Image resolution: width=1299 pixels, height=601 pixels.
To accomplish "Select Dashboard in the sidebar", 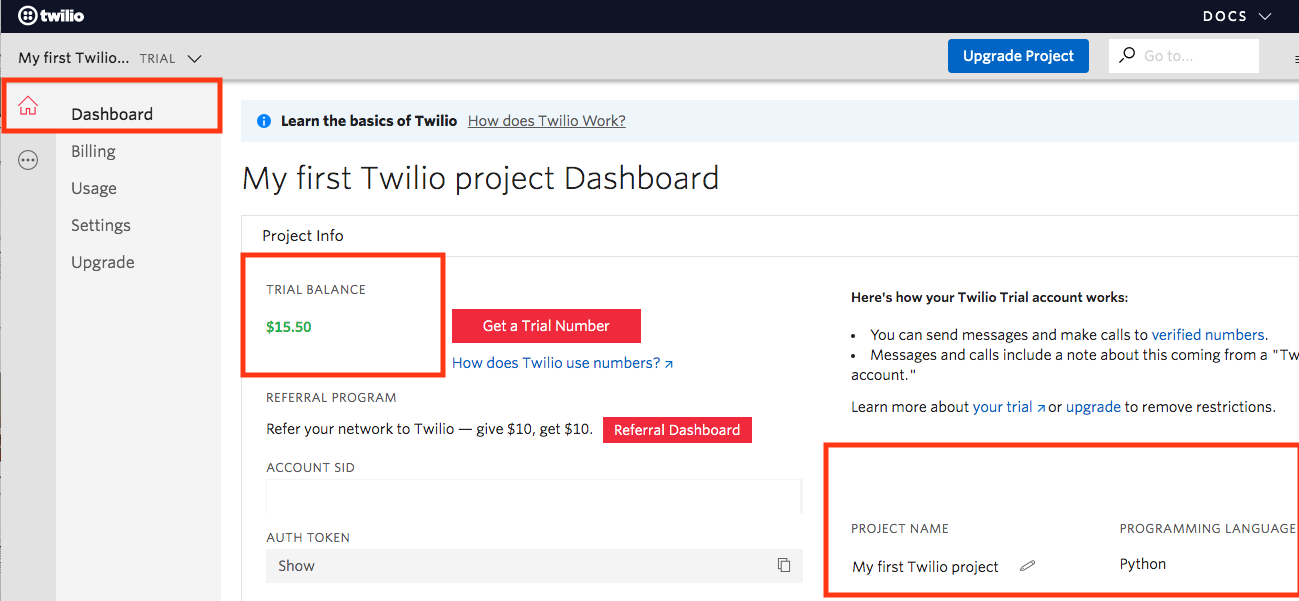I will 112,114.
